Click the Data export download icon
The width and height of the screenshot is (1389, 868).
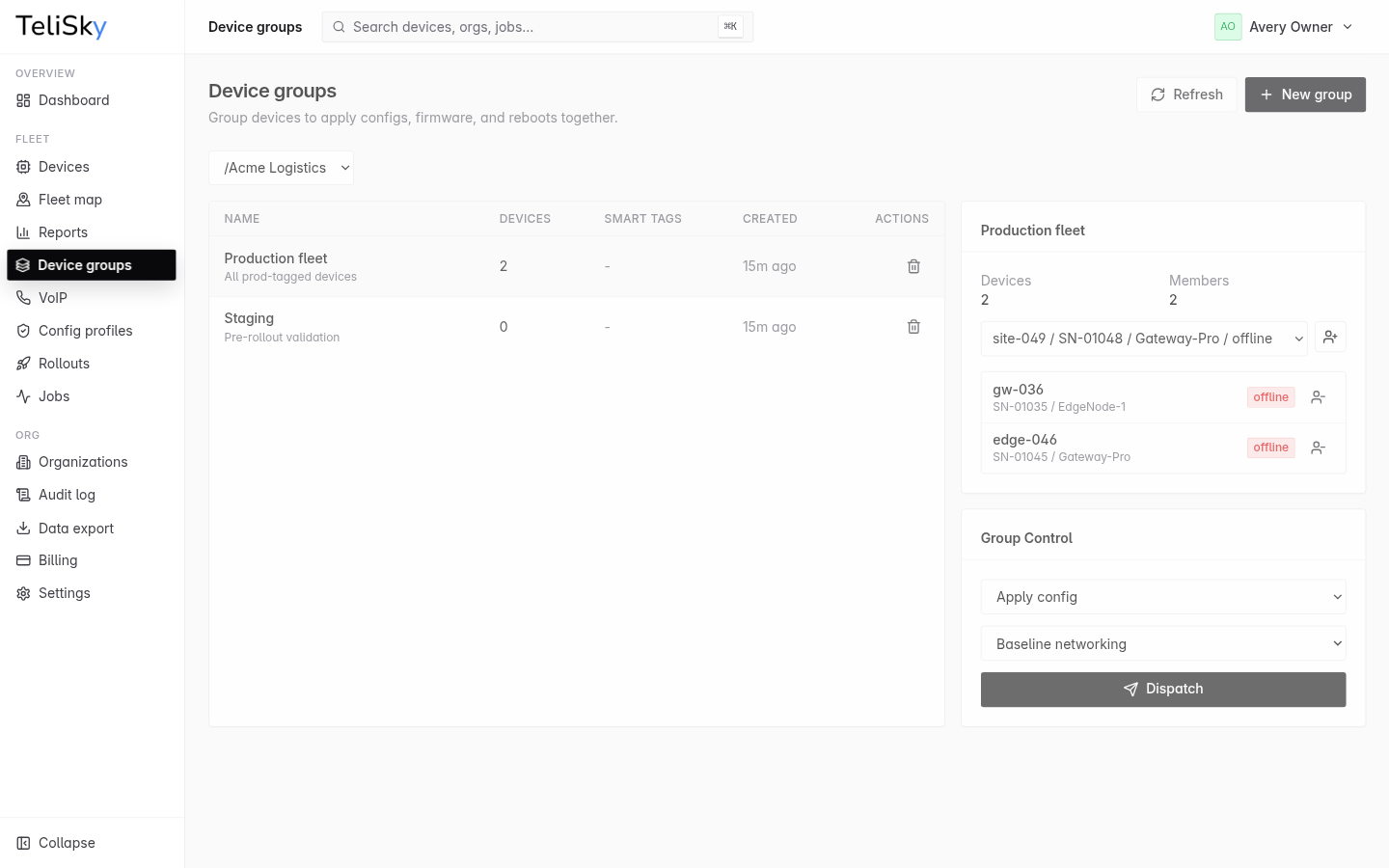(23, 529)
